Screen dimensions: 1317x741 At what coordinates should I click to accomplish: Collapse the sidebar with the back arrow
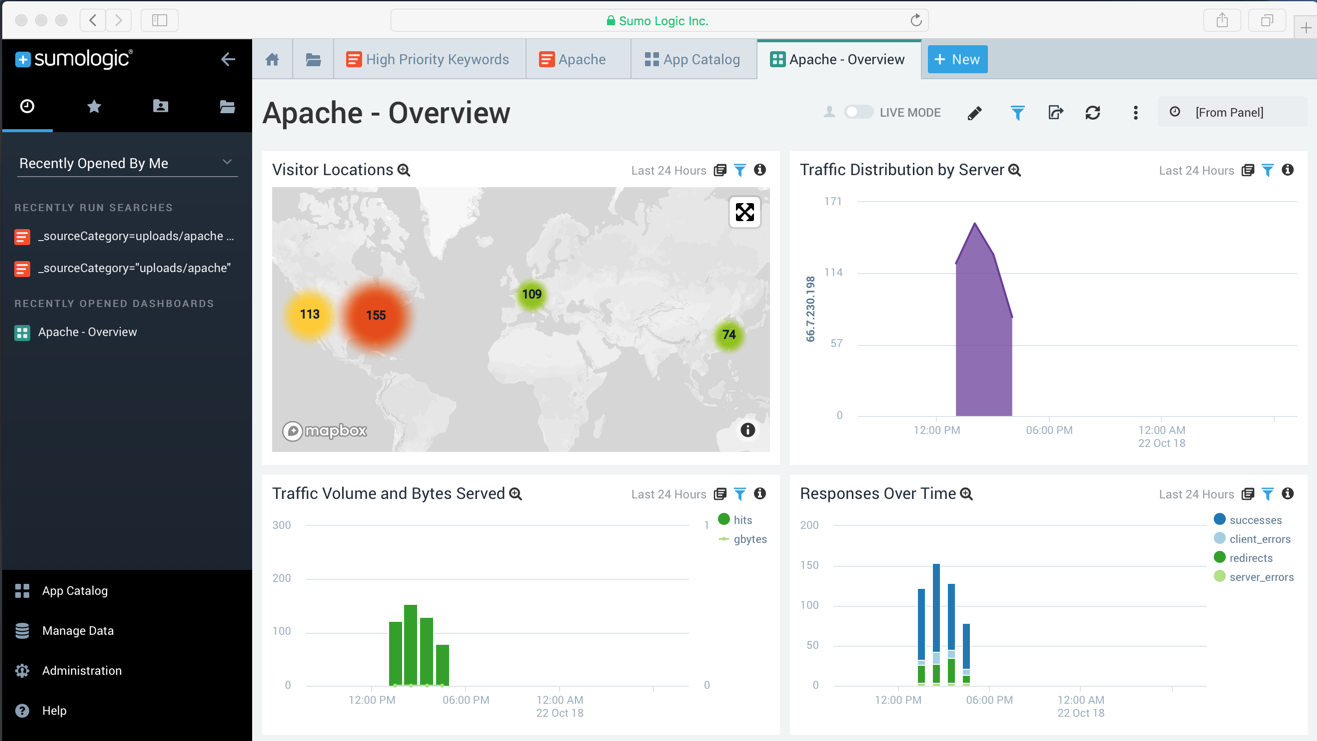click(x=228, y=59)
